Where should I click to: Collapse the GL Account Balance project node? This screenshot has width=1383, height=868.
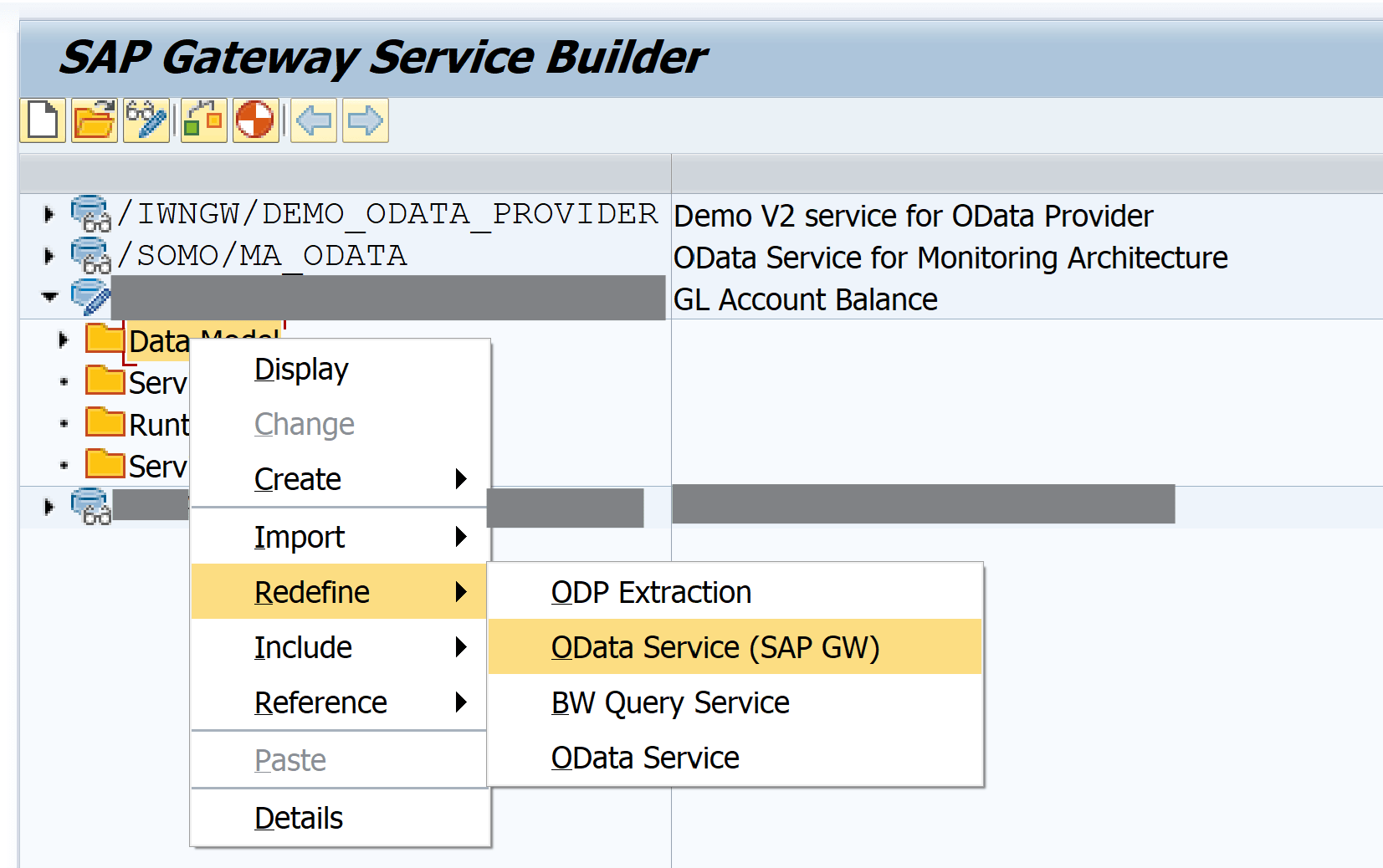[x=49, y=297]
